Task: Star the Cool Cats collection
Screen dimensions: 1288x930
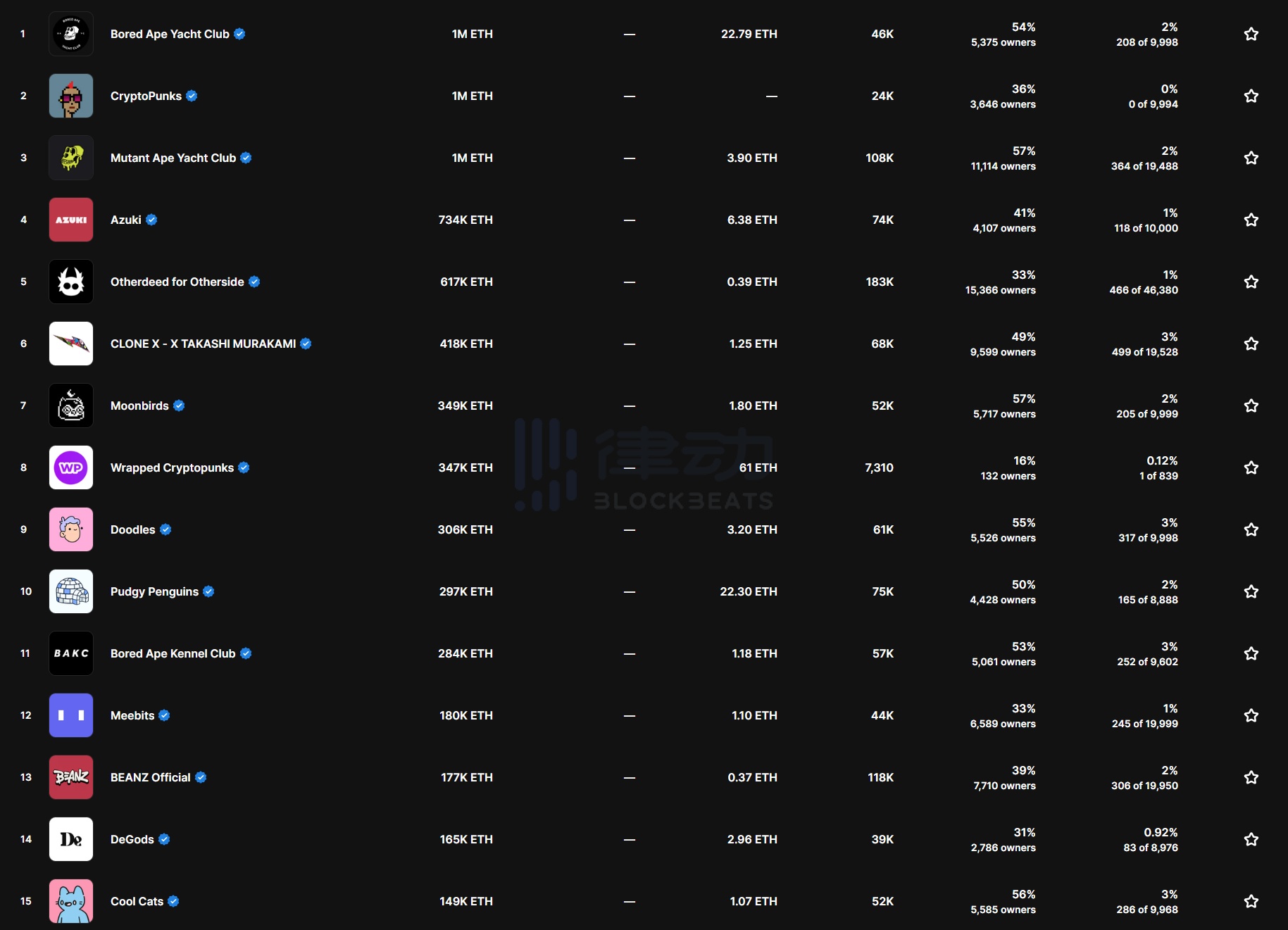Action: (x=1251, y=901)
